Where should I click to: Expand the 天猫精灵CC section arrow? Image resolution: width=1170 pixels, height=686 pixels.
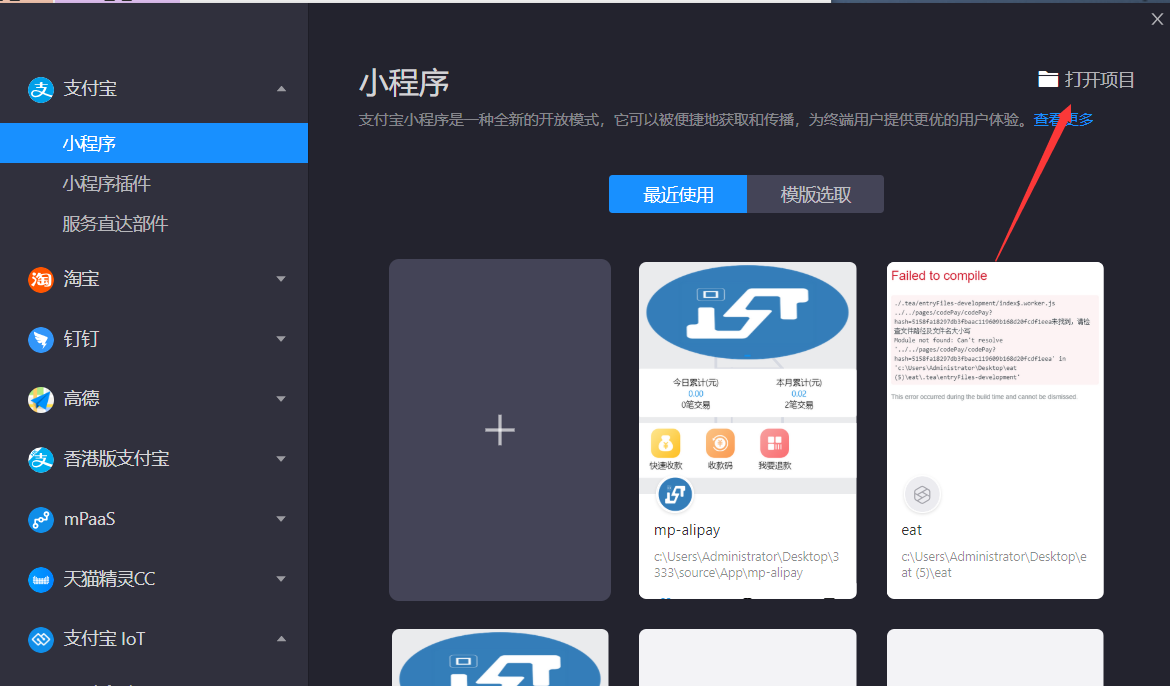point(281,579)
